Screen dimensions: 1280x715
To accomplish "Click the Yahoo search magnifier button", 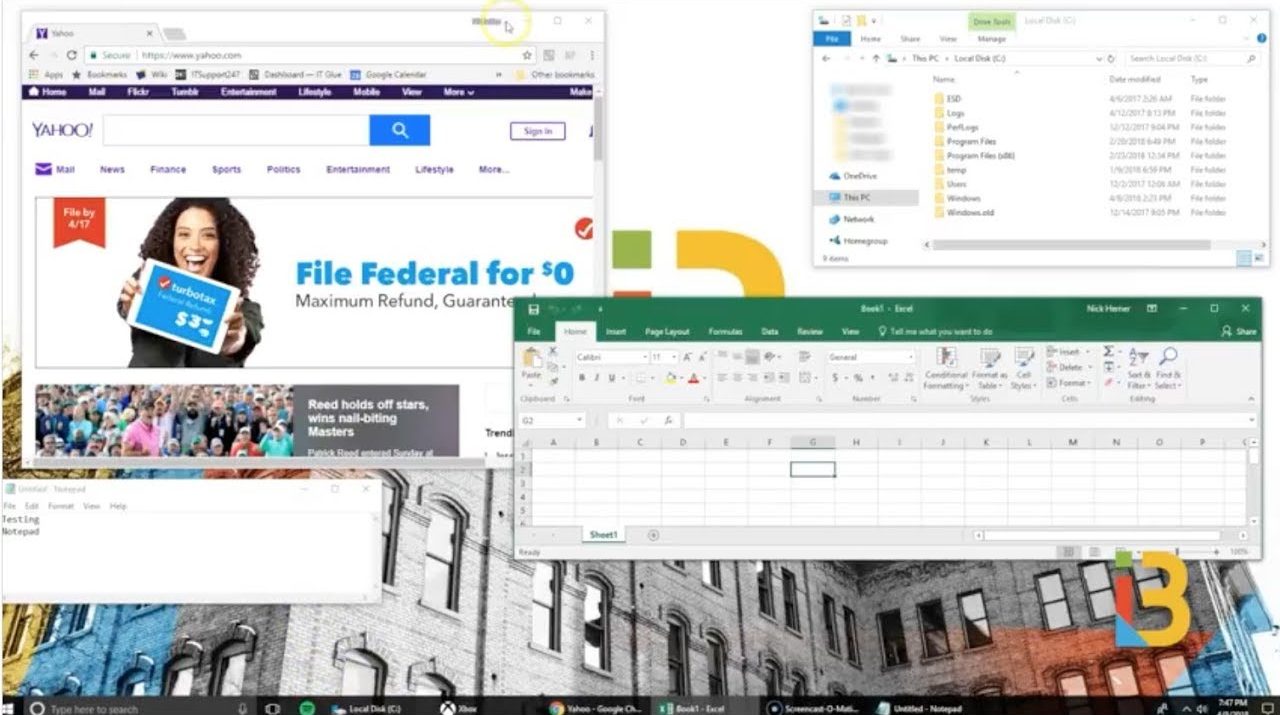I will tap(399, 130).
